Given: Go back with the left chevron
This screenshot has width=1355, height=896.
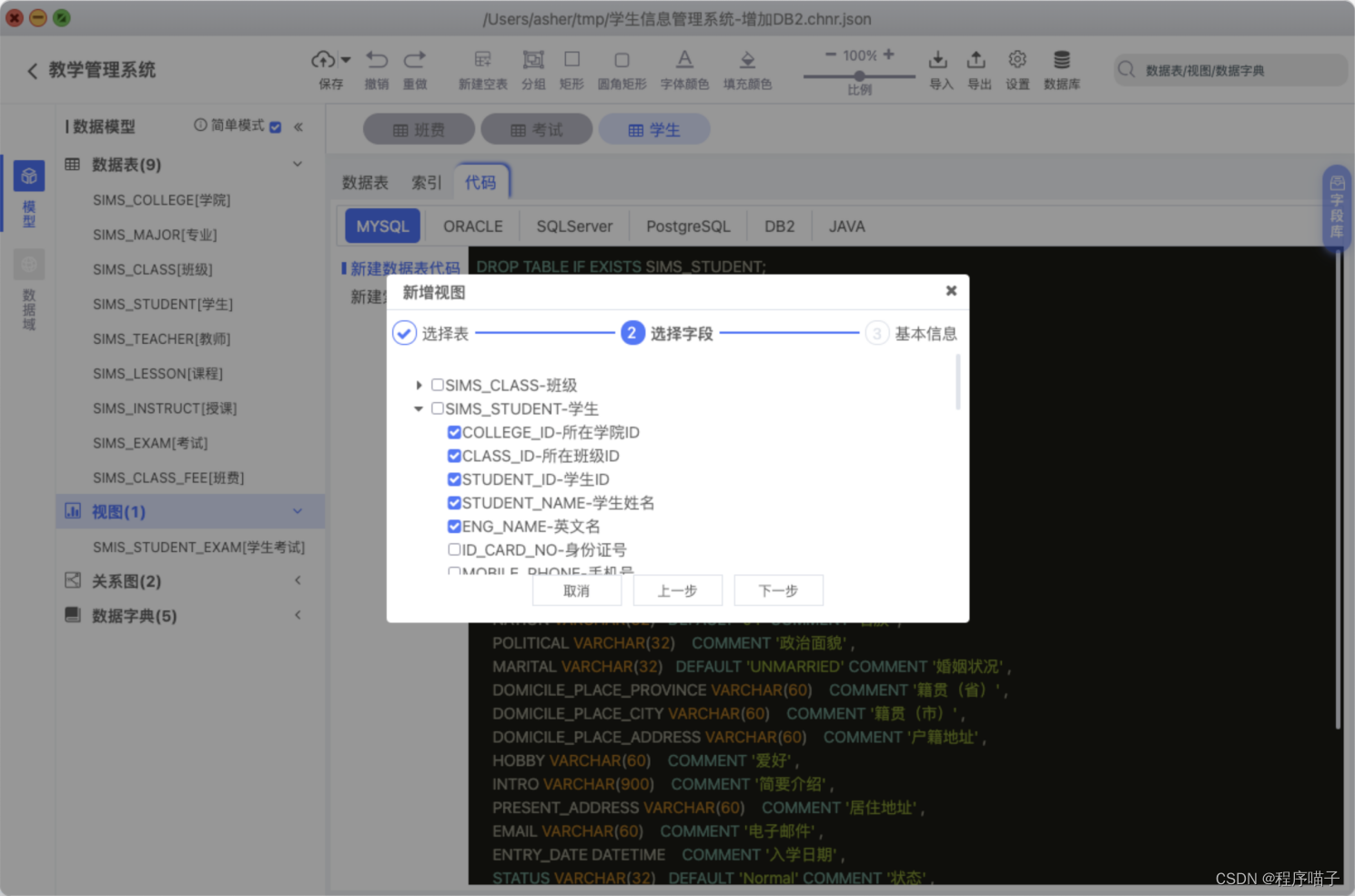Looking at the screenshot, I should point(32,70).
